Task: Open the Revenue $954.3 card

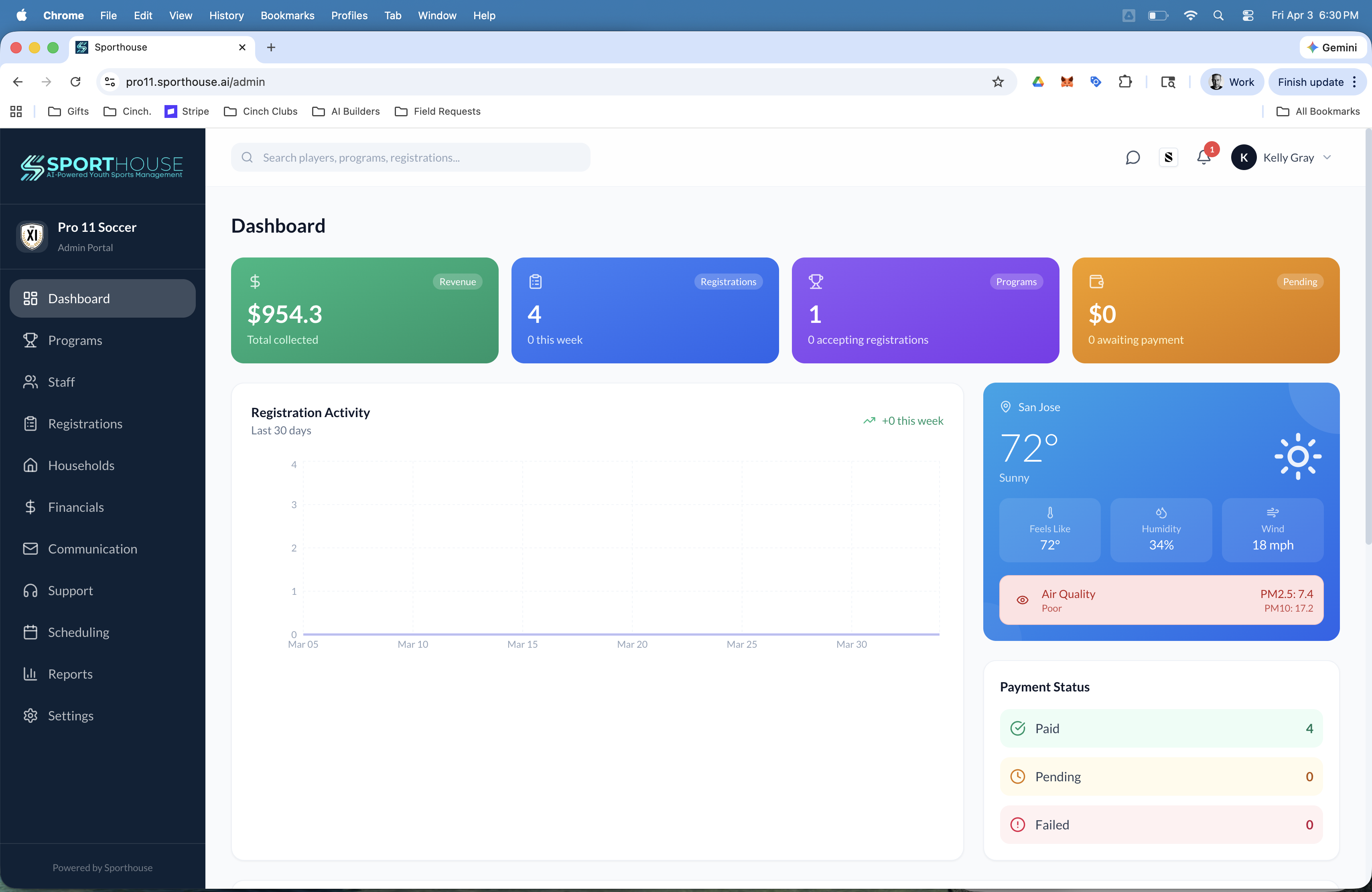Action: coord(364,310)
